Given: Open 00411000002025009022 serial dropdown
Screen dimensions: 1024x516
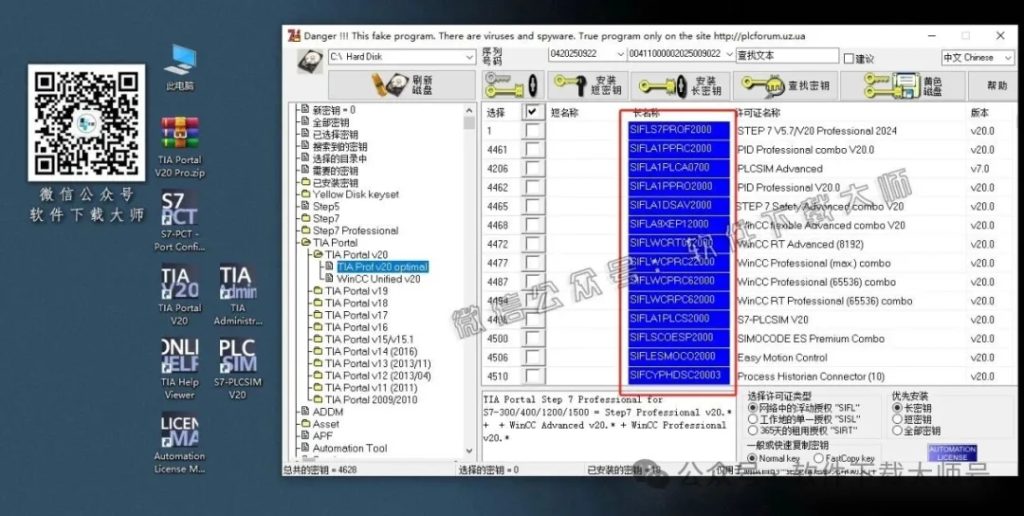Looking at the screenshot, I should pos(729,54).
